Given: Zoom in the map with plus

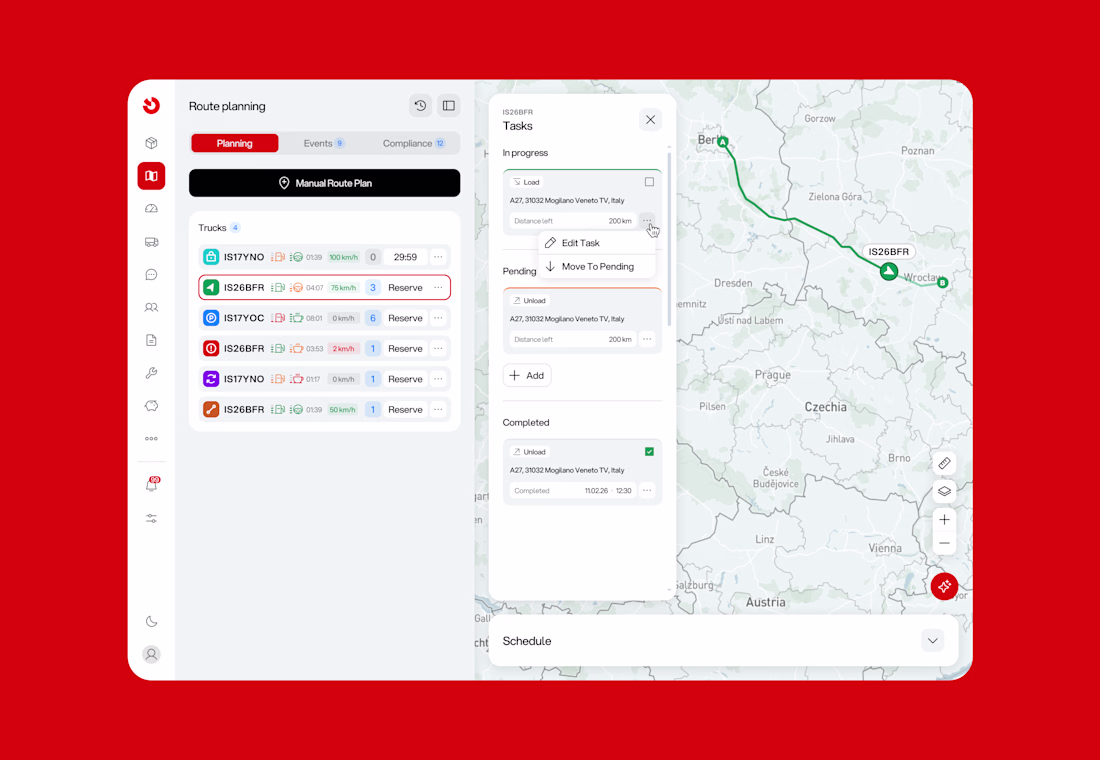Looking at the screenshot, I should (944, 519).
